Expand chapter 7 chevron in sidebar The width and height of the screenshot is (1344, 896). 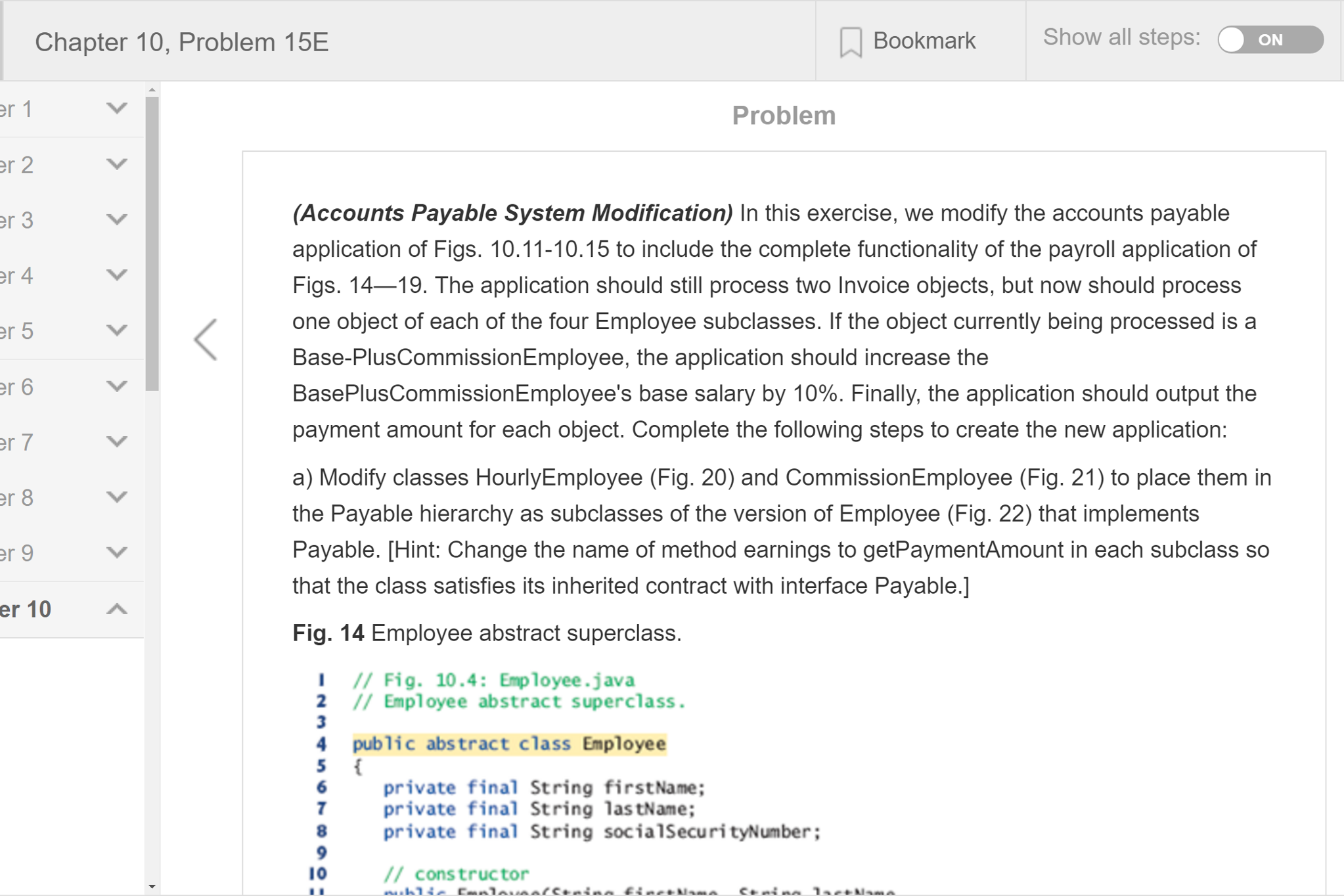116,441
